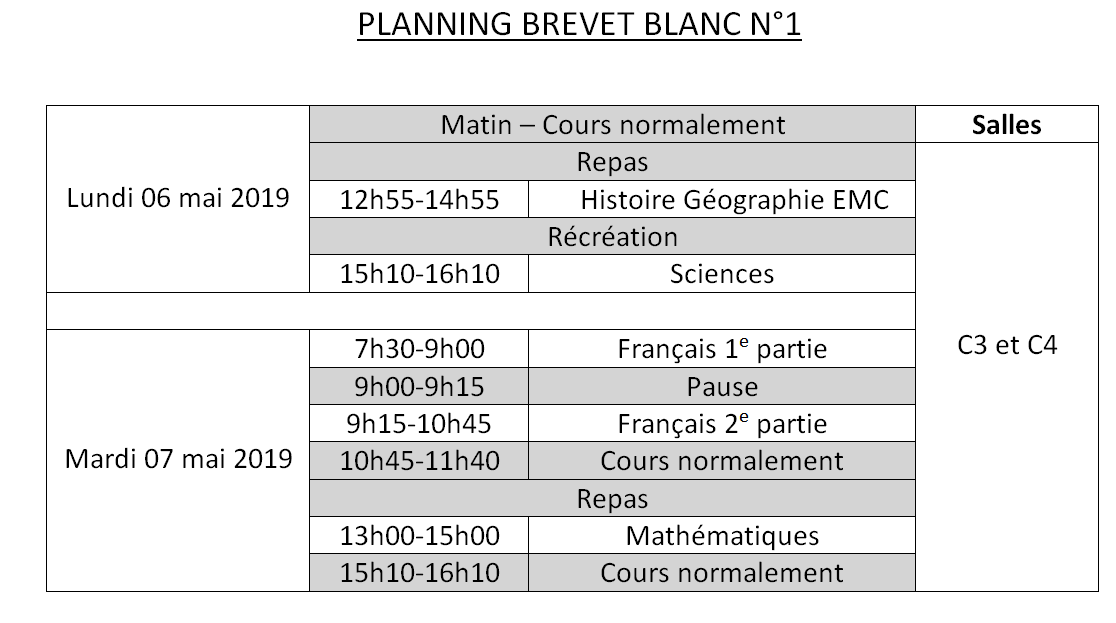Select the Mardi 07 mai 2019 cell
Viewport: 1116px width, 623px height.
(178, 459)
